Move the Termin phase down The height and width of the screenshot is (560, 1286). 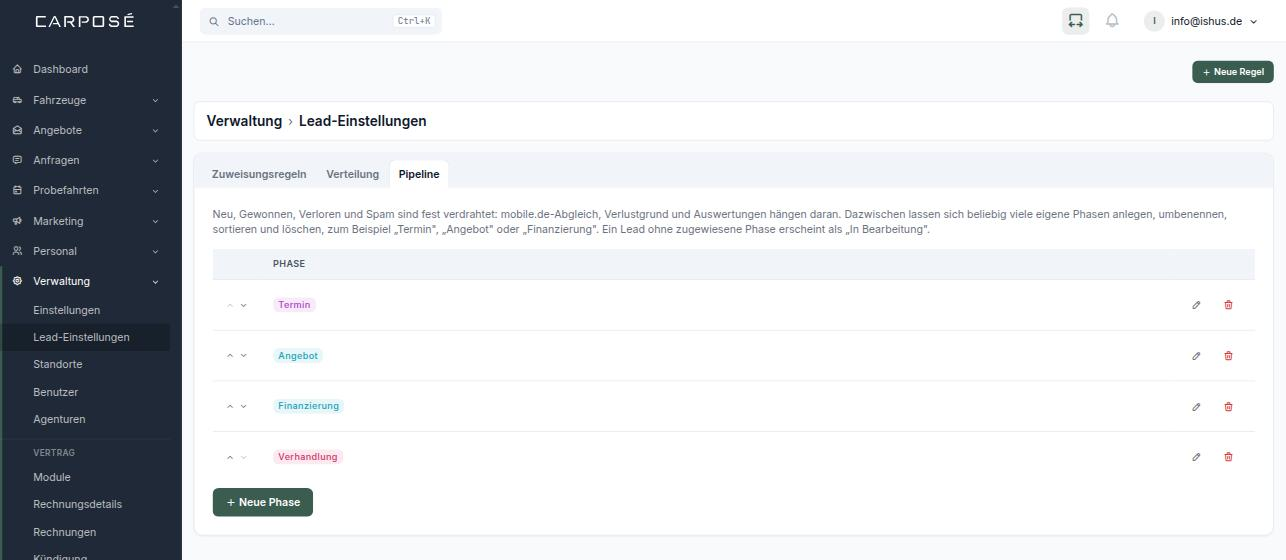[x=243, y=305]
